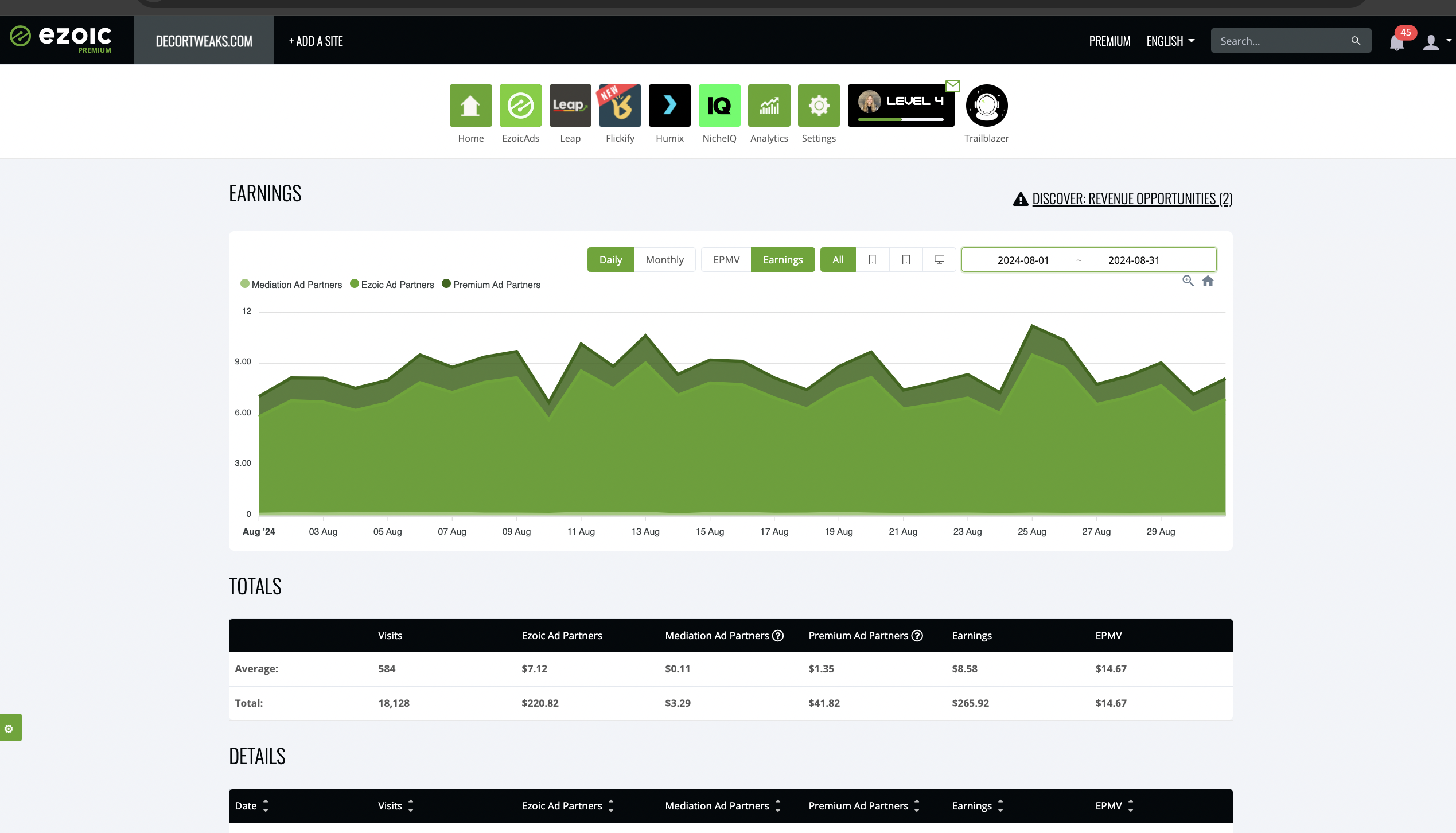This screenshot has width=1456, height=833.
Task: Click the search magnifier icon
Action: coord(1356,41)
